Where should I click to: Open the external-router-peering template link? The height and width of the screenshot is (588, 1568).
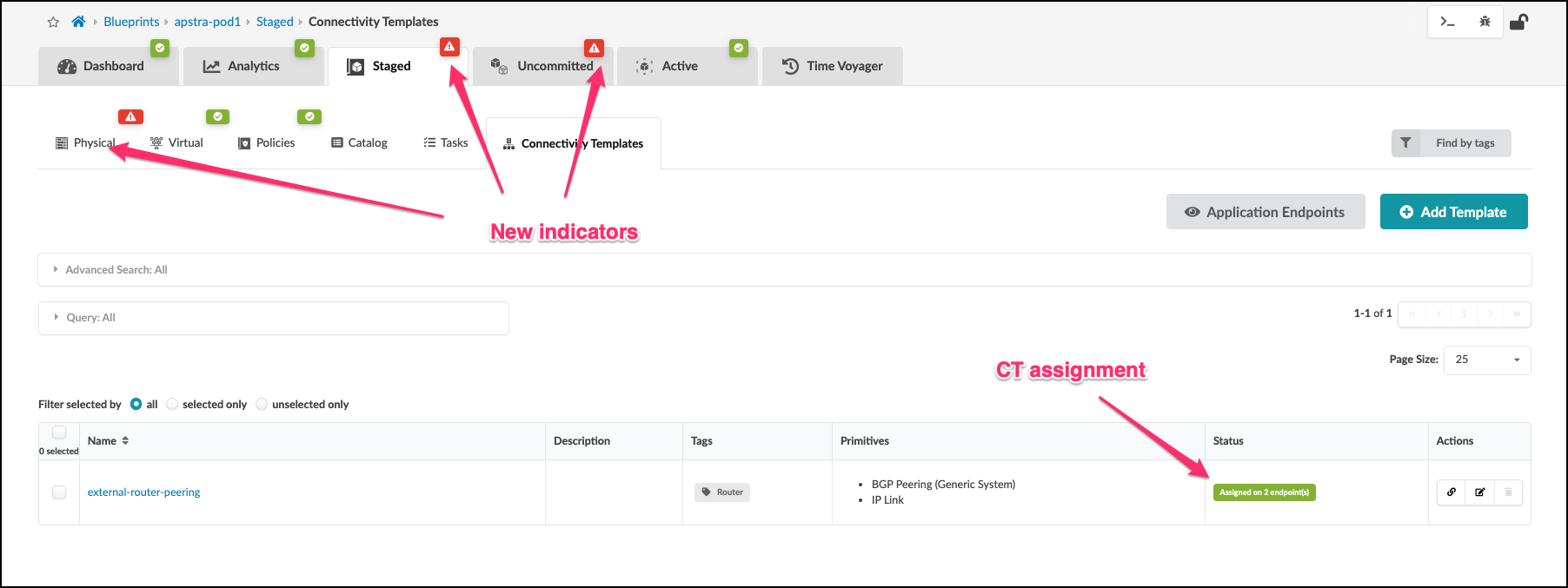point(143,492)
